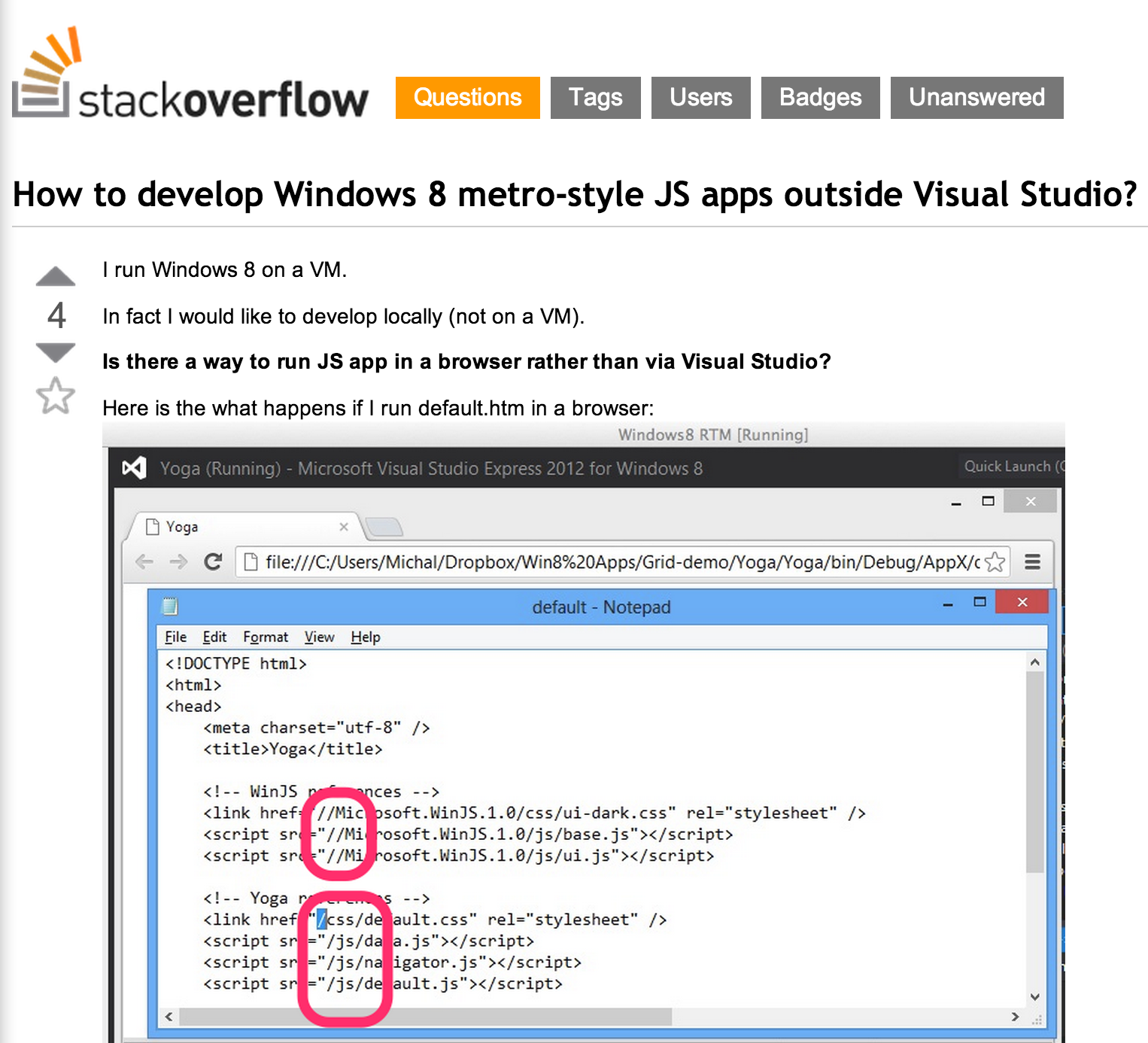The height and width of the screenshot is (1043, 1148).
Task: Maximize the Notepad window
Action: [x=979, y=602]
